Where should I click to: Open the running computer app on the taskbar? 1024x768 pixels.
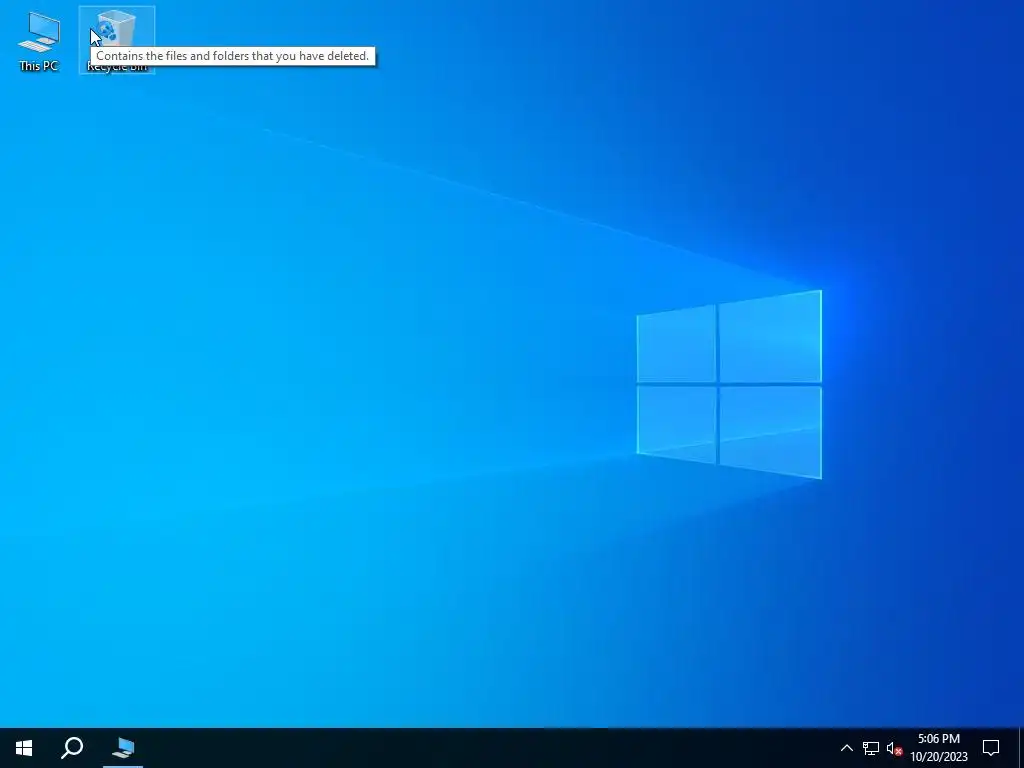[123, 748]
